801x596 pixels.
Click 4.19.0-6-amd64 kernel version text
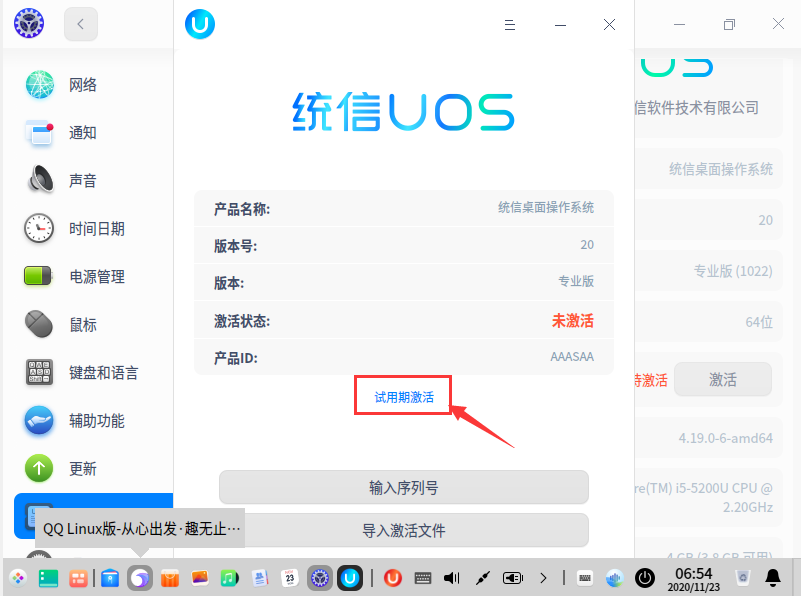pyautogui.click(x=725, y=438)
